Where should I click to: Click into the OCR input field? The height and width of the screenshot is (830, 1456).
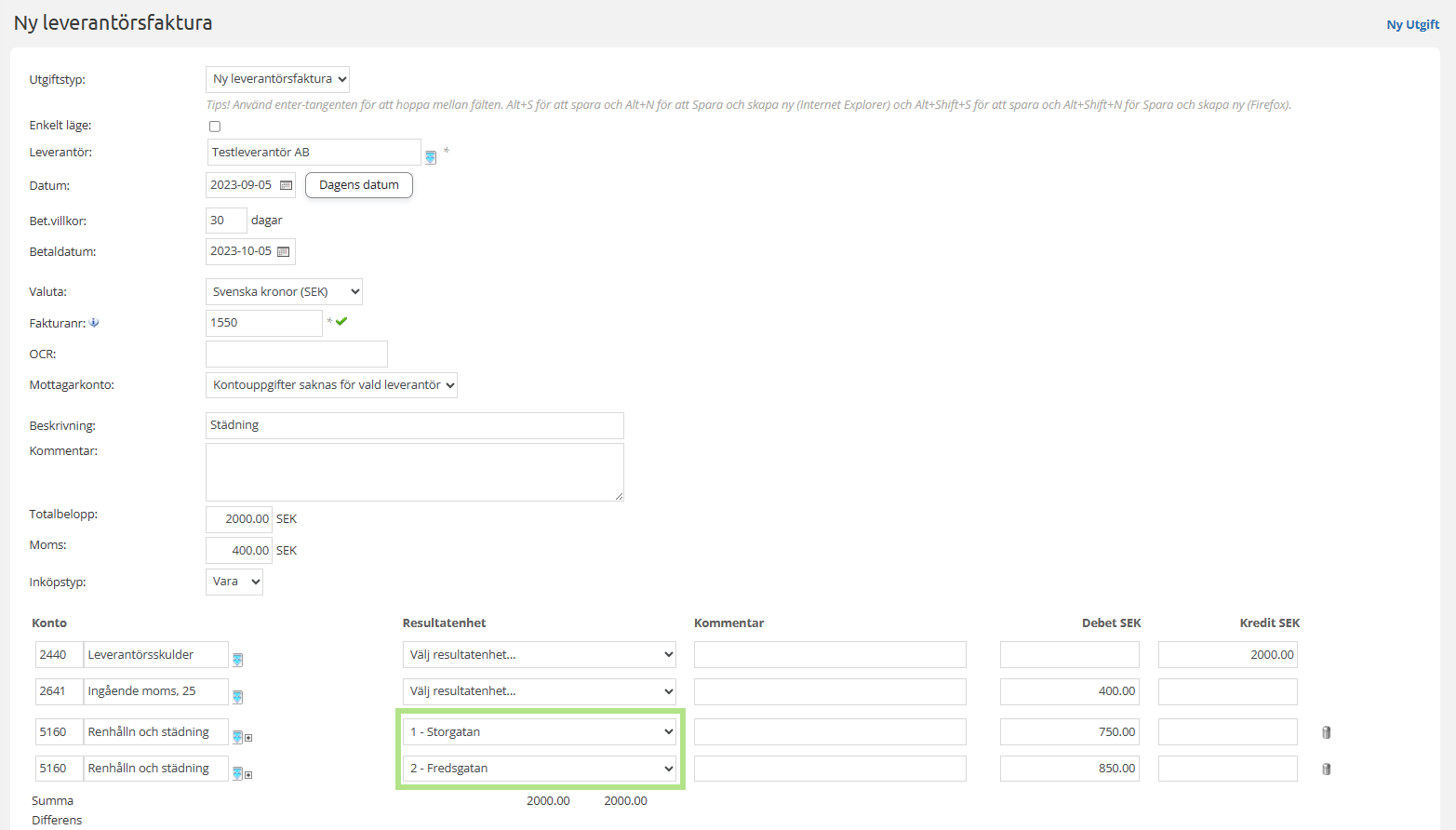click(296, 355)
